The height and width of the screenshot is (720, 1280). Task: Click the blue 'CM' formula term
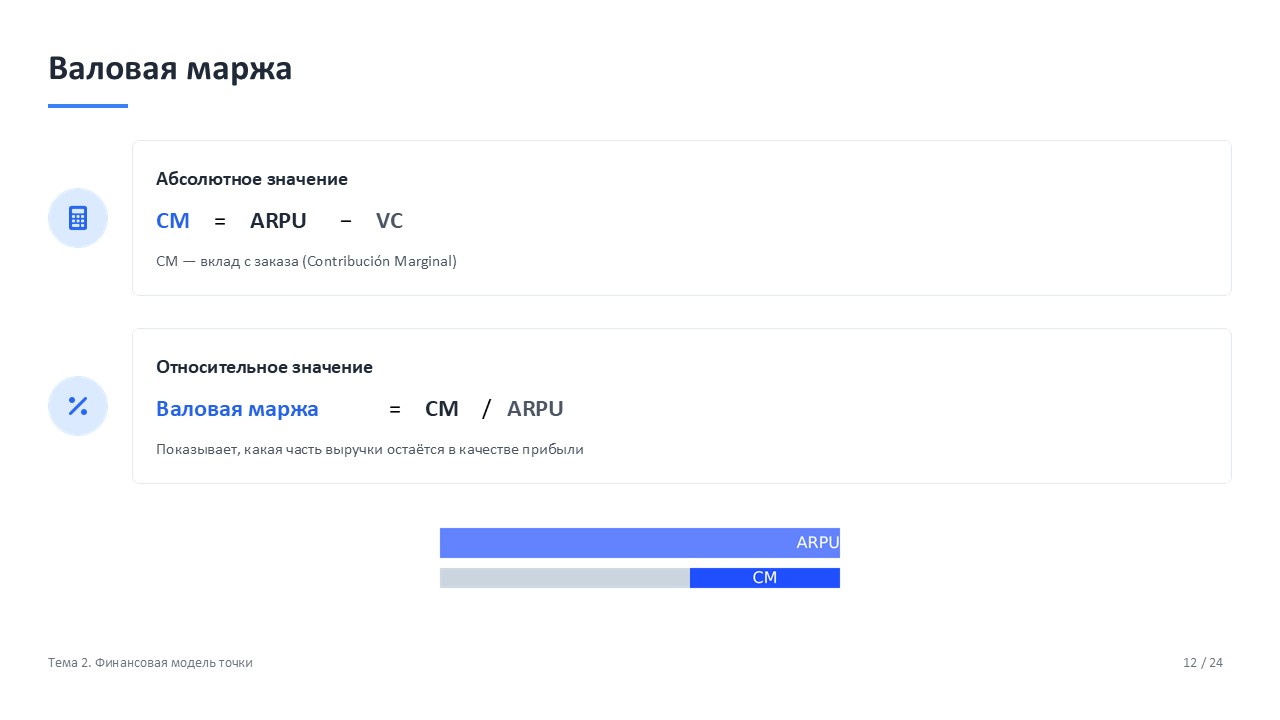pos(173,221)
